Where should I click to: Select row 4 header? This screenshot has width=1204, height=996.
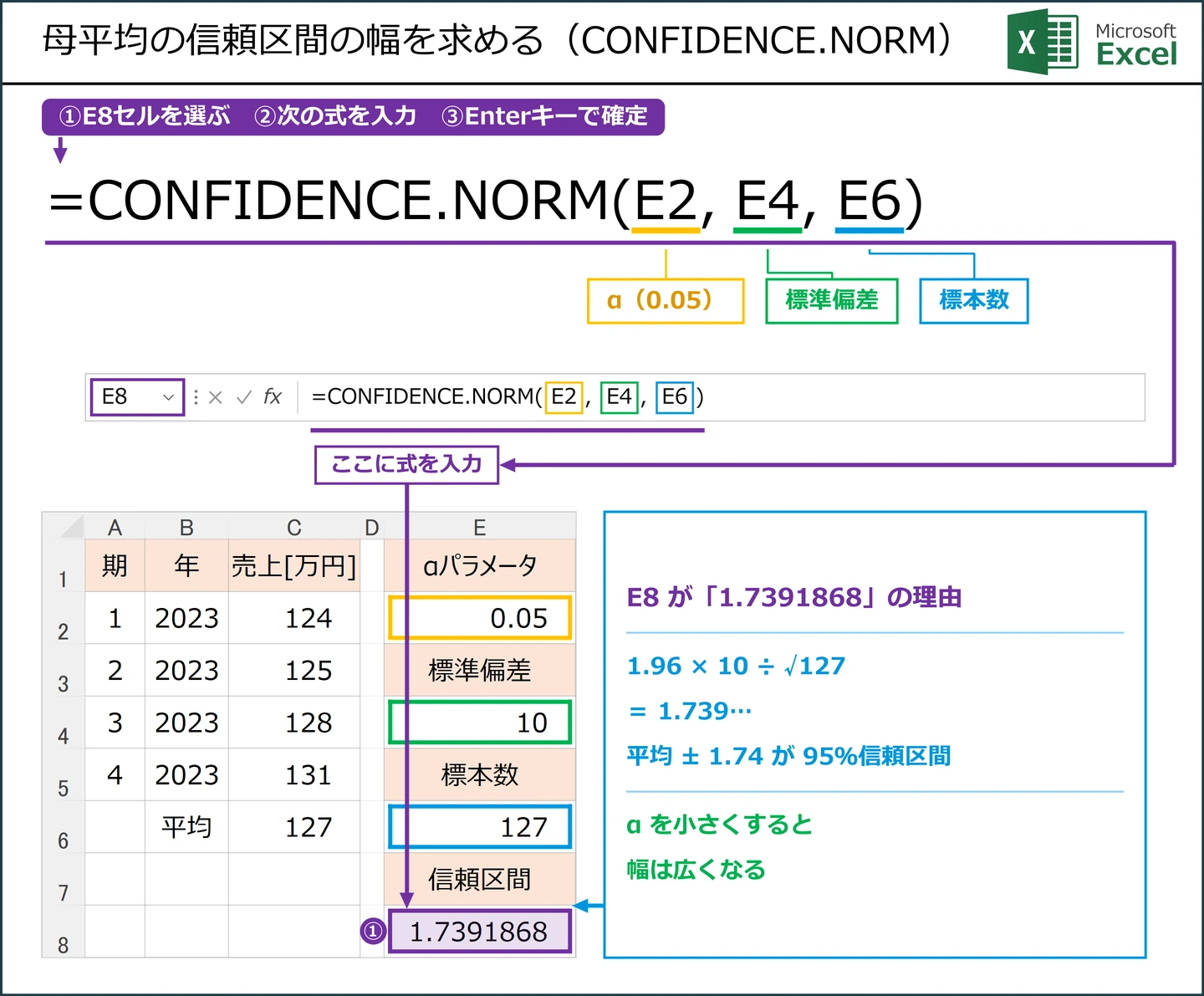click(x=64, y=723)
